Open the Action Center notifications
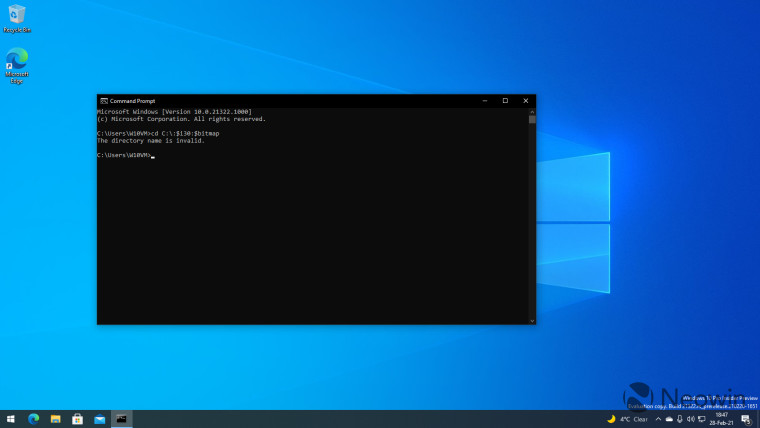Screen dimensions: 760x428 746,419
